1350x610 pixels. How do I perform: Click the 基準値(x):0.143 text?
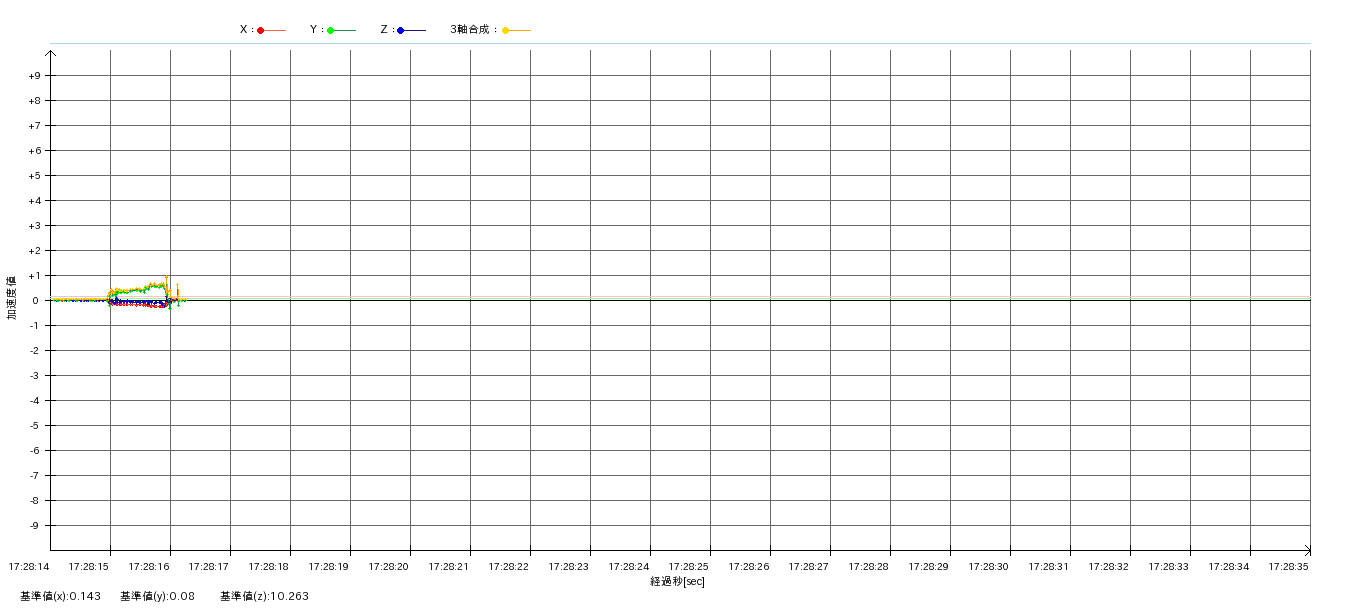pos(60,596)
